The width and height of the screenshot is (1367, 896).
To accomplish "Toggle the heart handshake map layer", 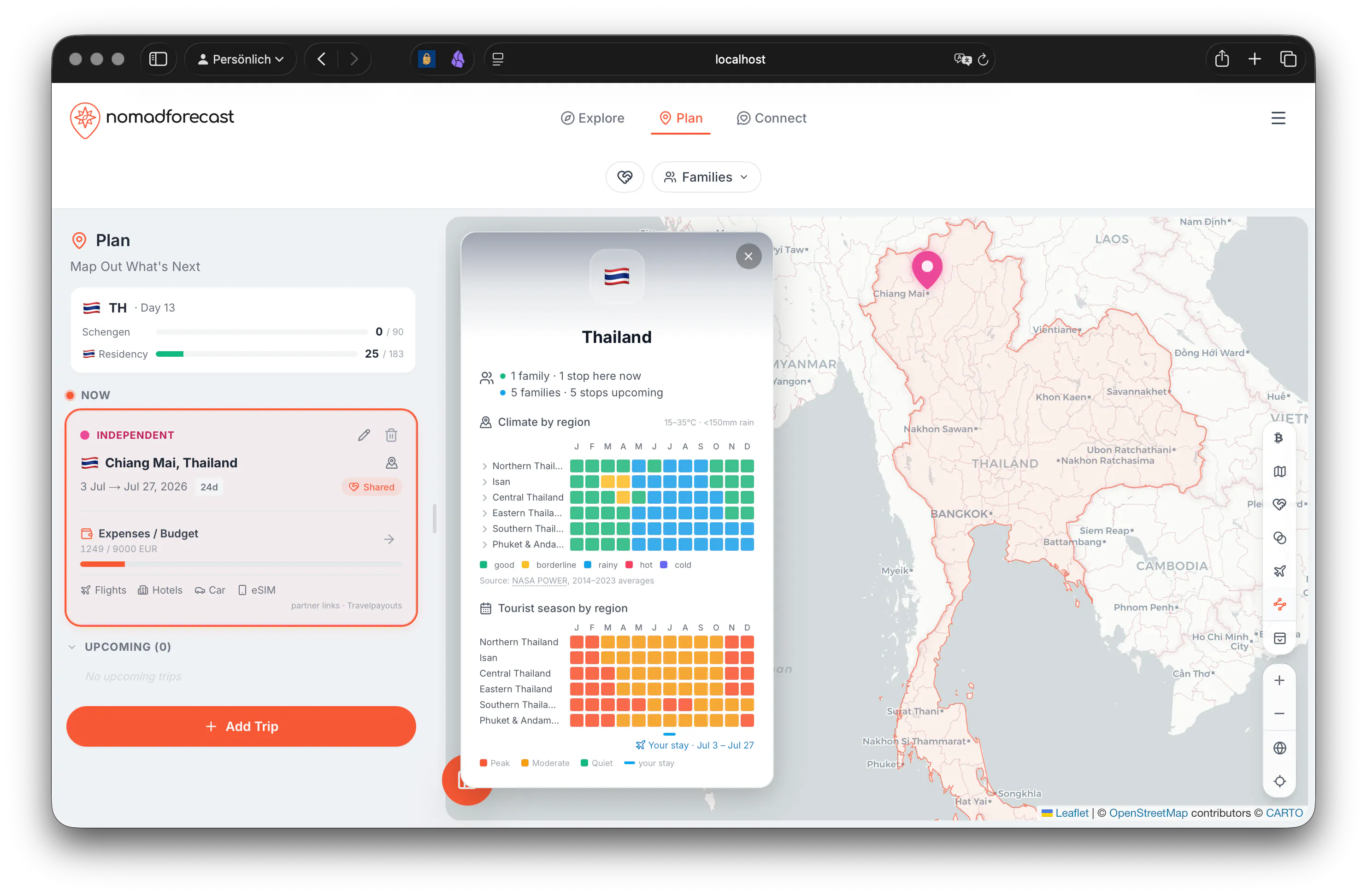I will click(1279, 504).
